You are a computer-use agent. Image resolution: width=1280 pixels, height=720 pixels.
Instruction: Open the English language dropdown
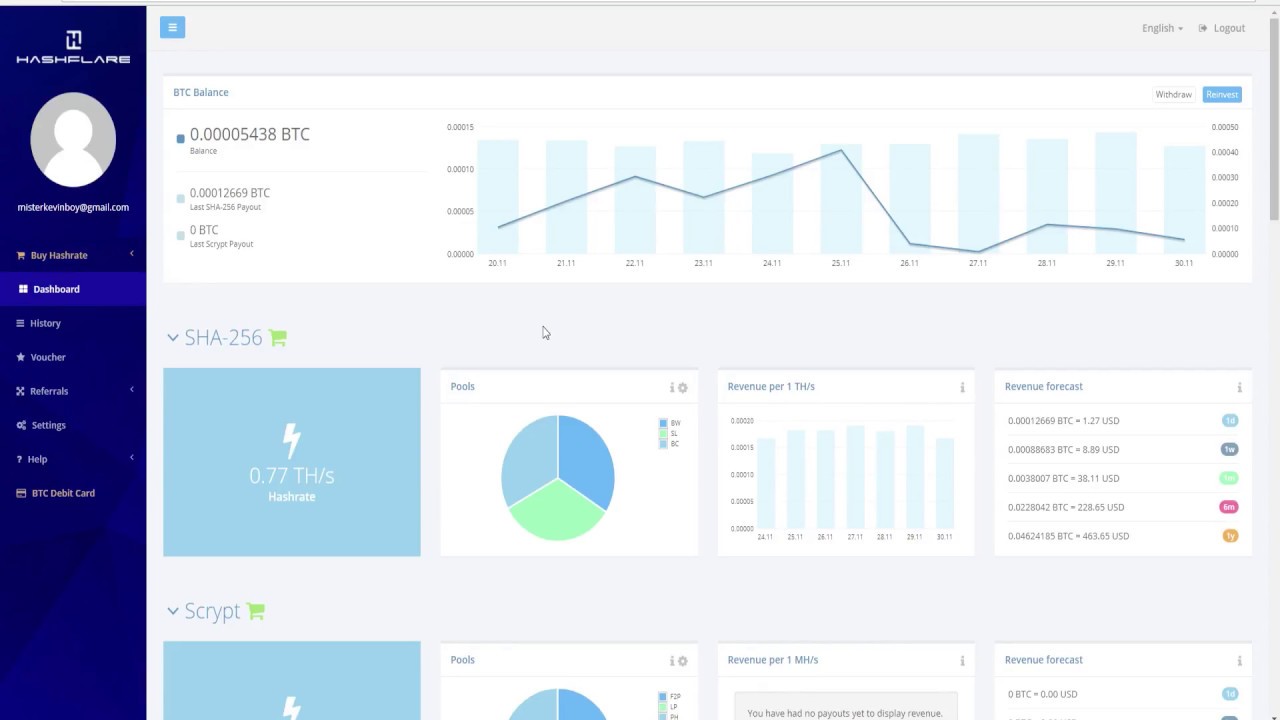tap(1162, 28)
